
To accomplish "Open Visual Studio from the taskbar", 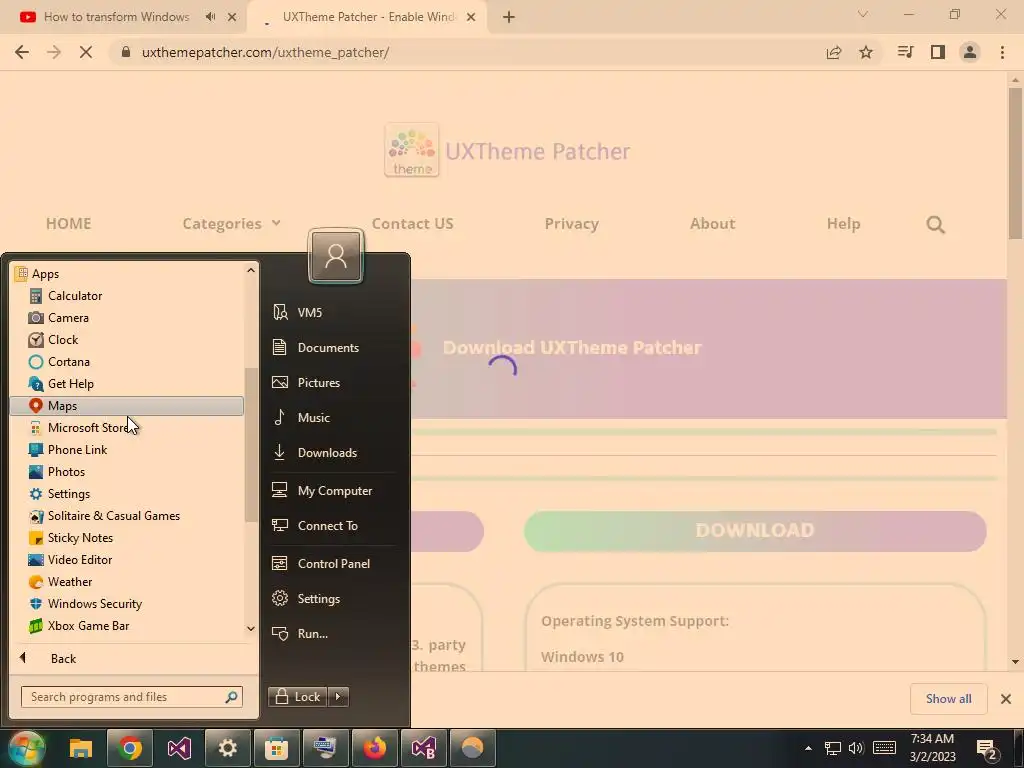I will (179, 748).
